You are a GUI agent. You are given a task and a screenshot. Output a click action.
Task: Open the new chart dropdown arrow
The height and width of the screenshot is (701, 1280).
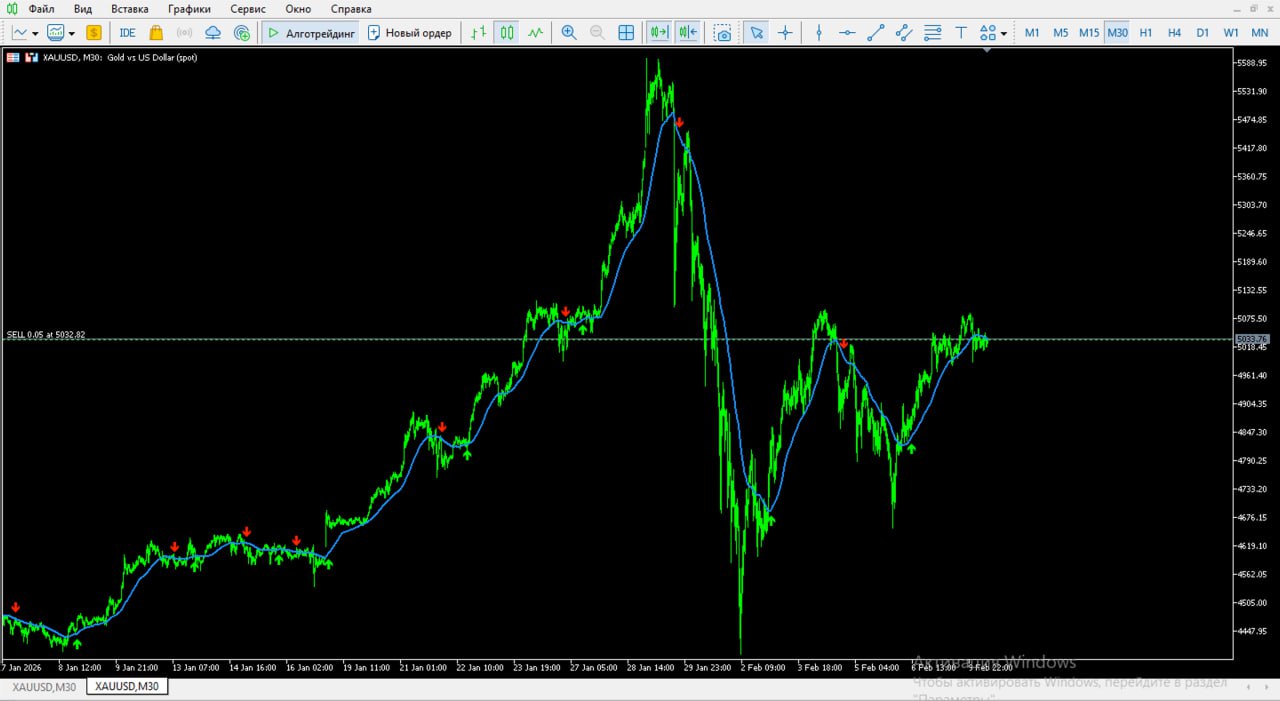pyautogui.click(x=33, y=32)
